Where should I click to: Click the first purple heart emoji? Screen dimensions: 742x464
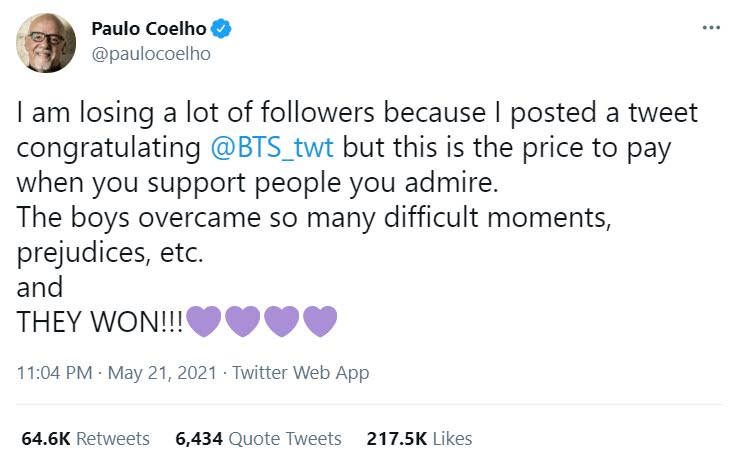click(203, 322)
